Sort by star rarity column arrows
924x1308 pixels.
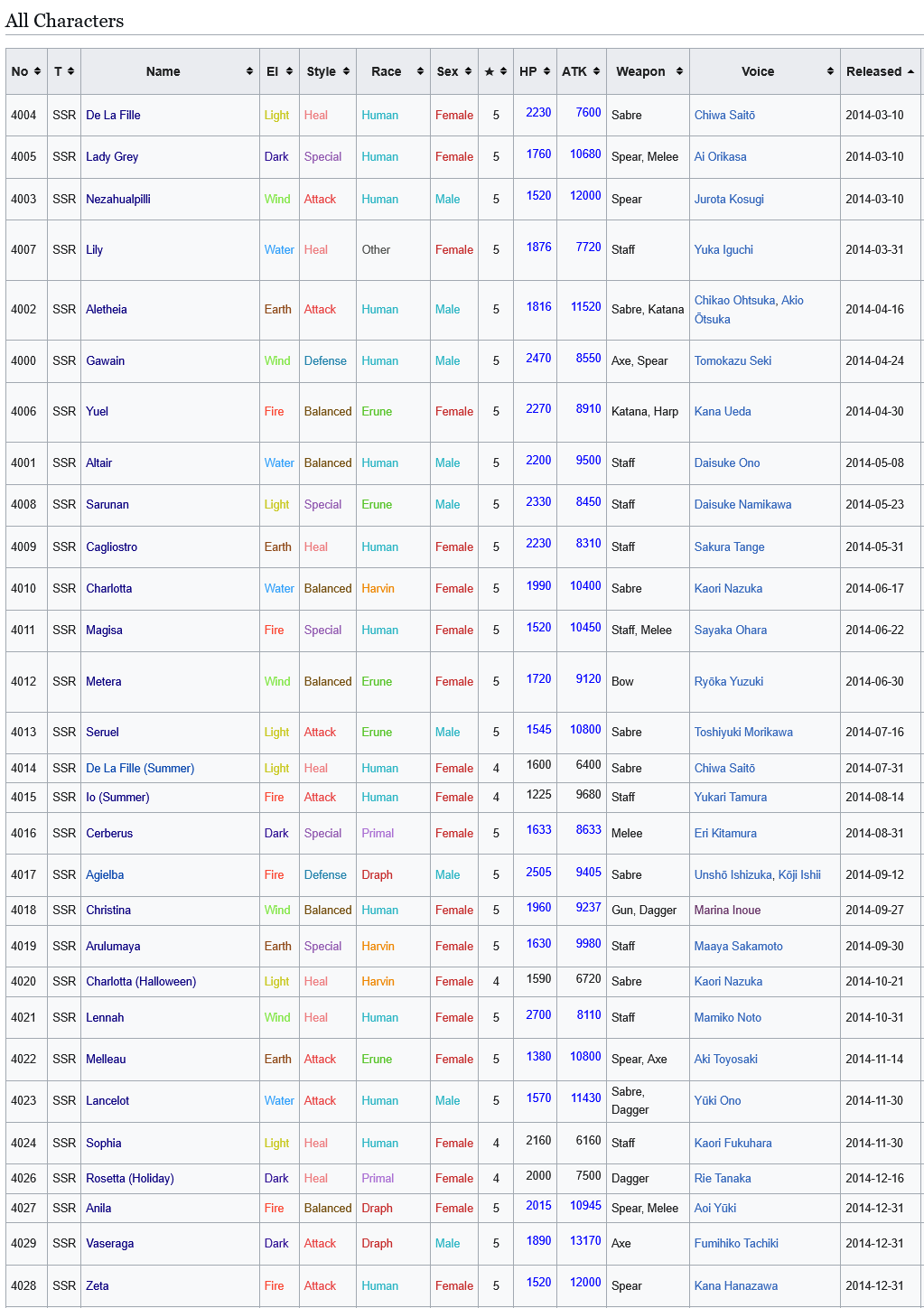(503, 71)
